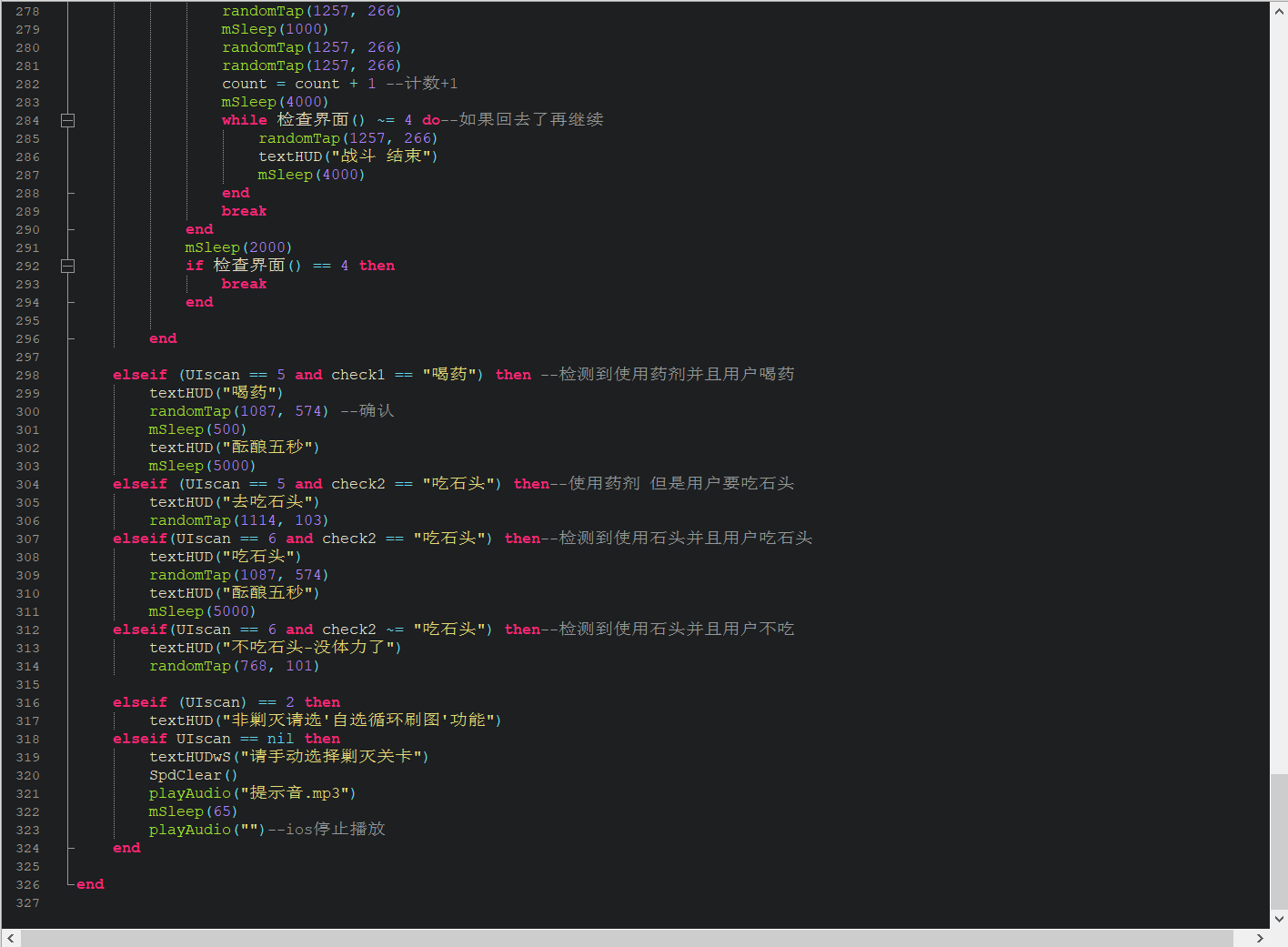Click textHUD("酝酿五秒") on line 302
1288x947 pixels.
point(234,448)
